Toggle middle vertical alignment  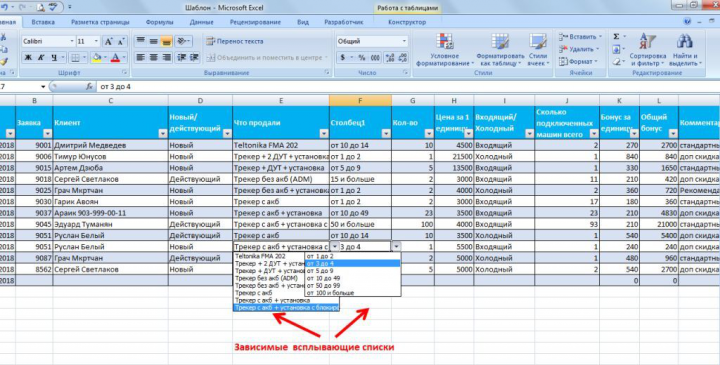tap(153, 41)
